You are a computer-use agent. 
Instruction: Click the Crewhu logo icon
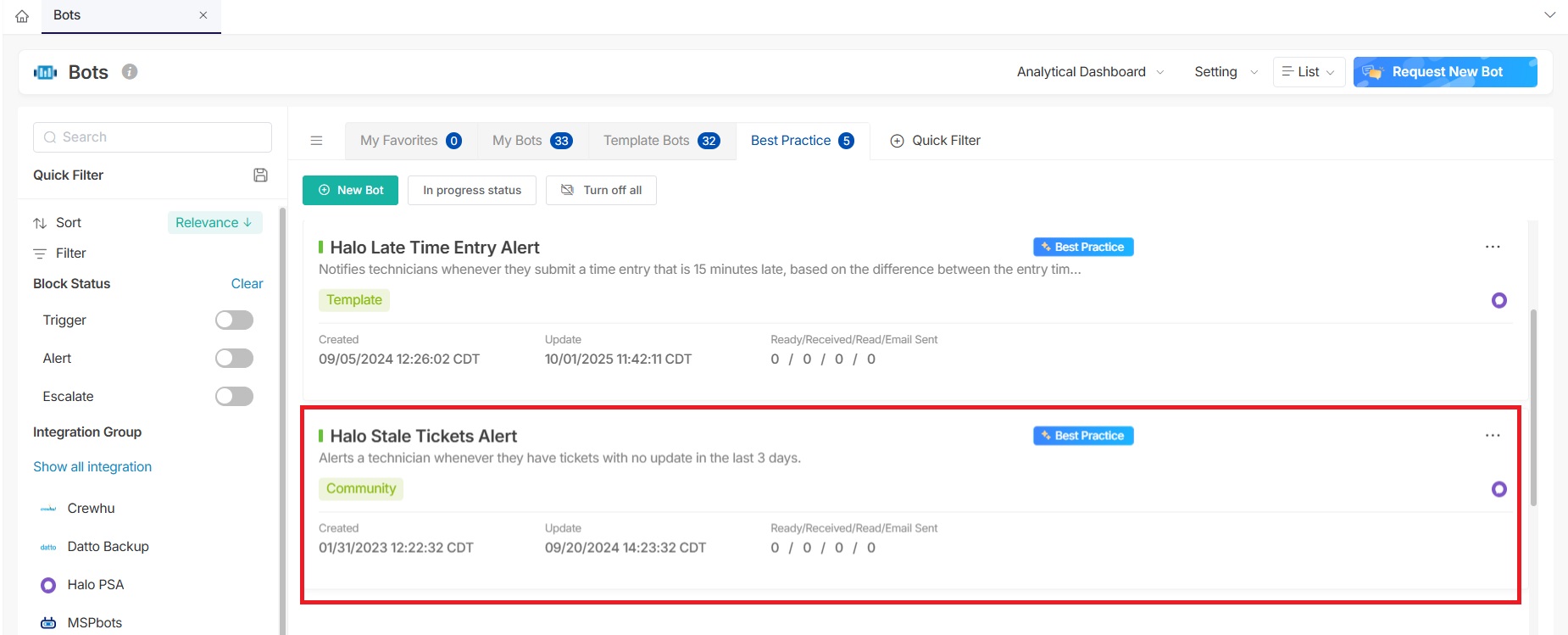48,509
